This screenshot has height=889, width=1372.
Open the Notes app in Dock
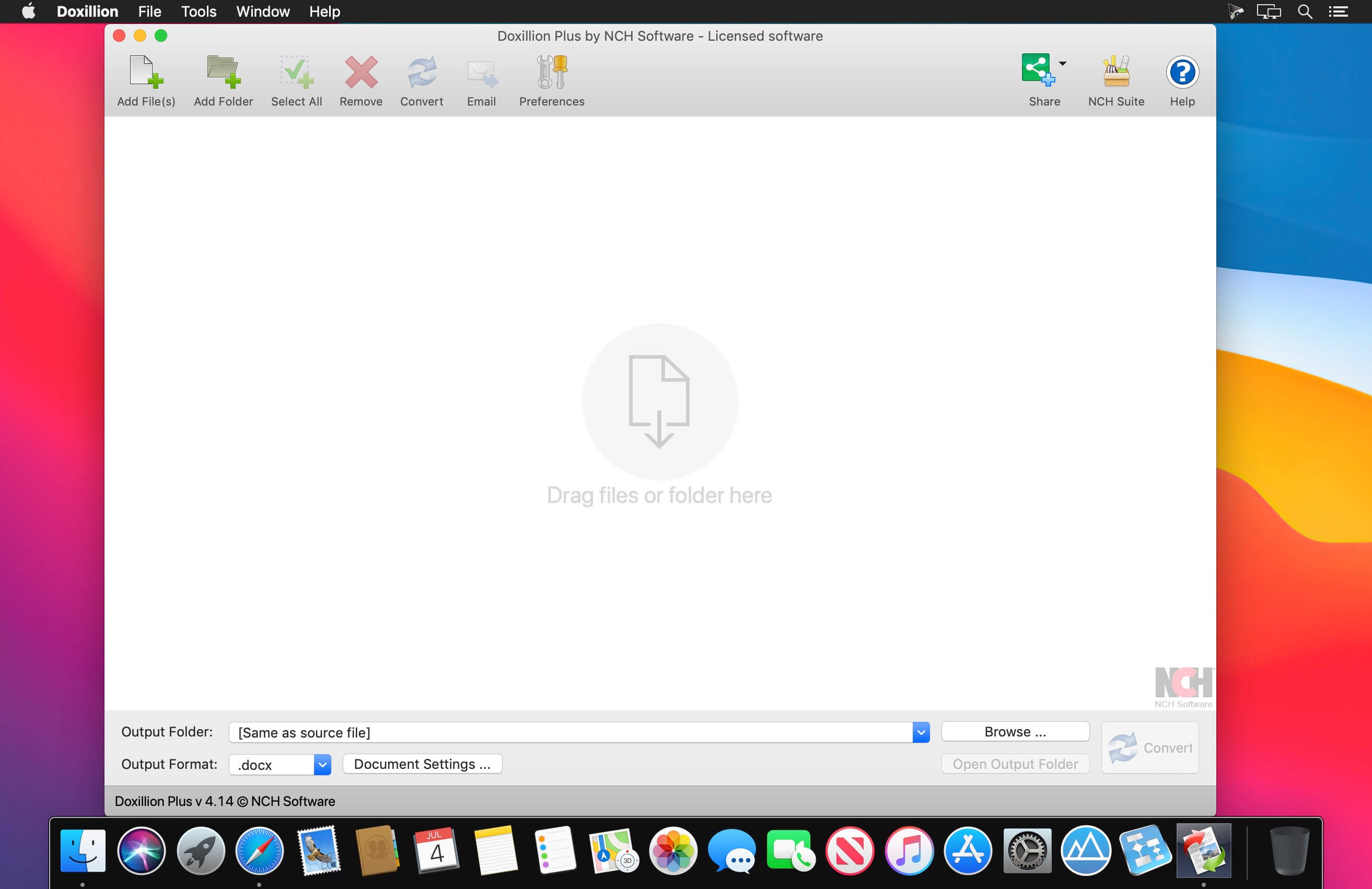495,850
